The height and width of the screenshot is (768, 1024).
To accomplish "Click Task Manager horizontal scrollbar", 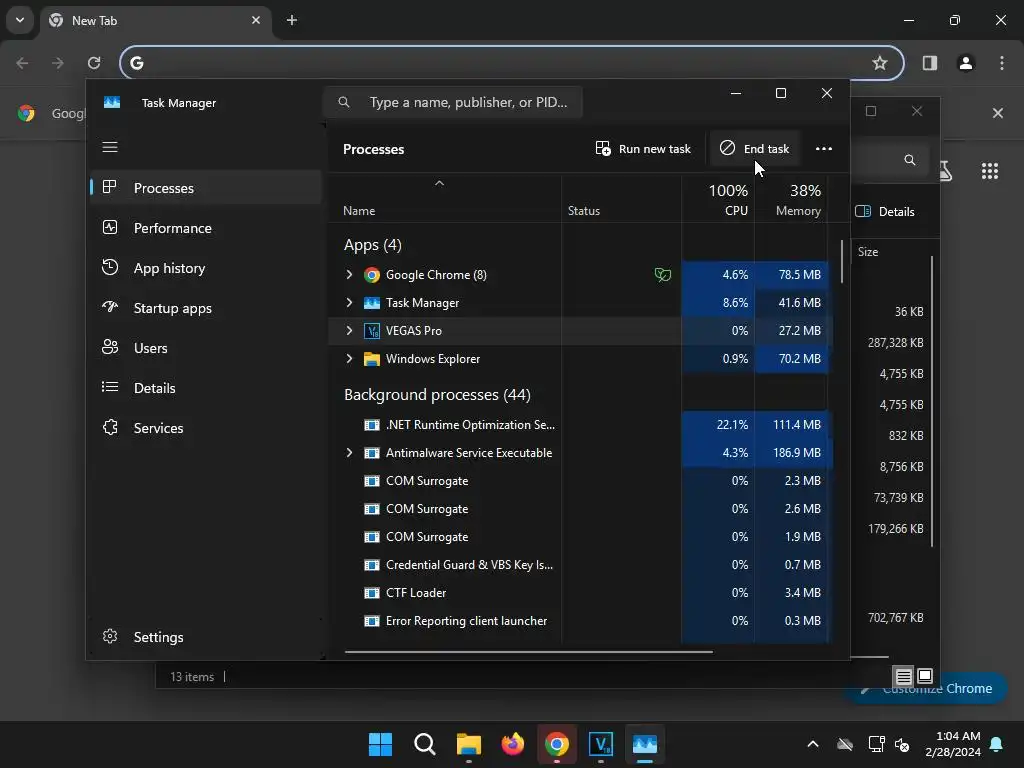I will 528,651.
